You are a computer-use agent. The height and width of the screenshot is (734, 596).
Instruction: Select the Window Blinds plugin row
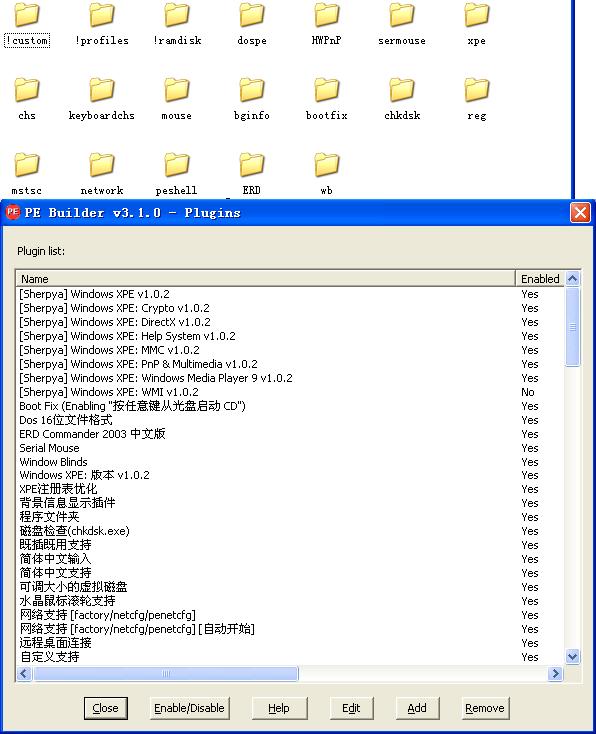[x=290, y=462]
